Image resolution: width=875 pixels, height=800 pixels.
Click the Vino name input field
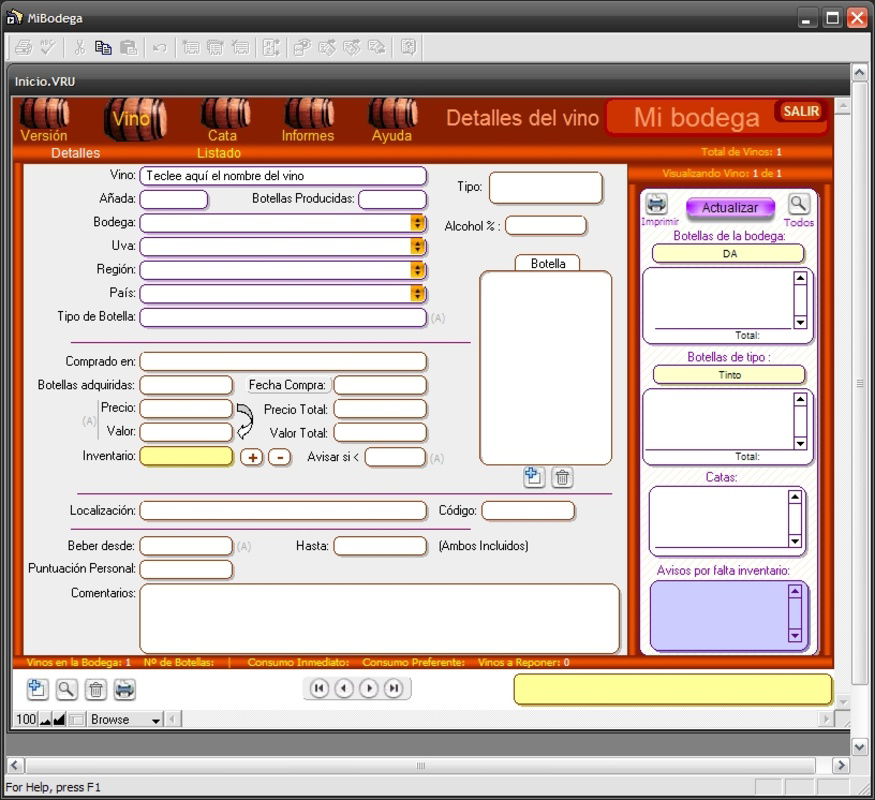click(283, 176)
